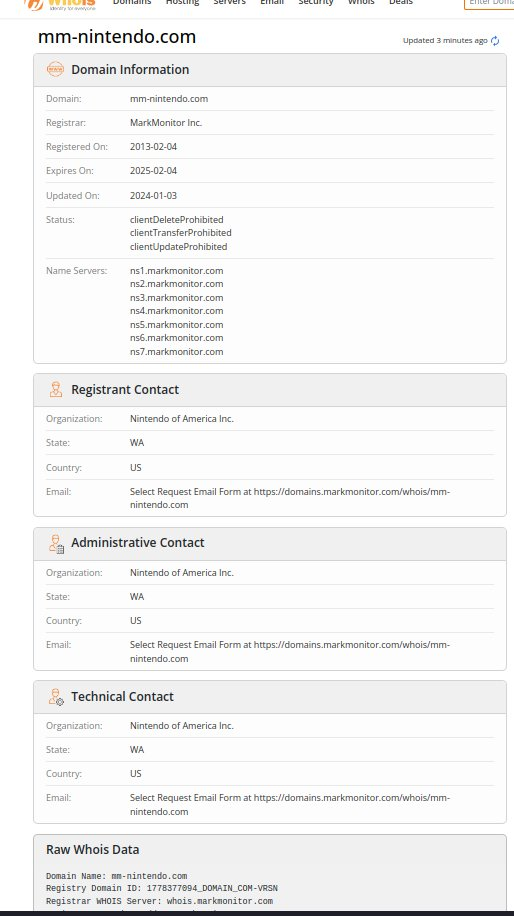Go to the Security menu item
Viewport: 514px width, 916px height.
[x=315, y=2]
